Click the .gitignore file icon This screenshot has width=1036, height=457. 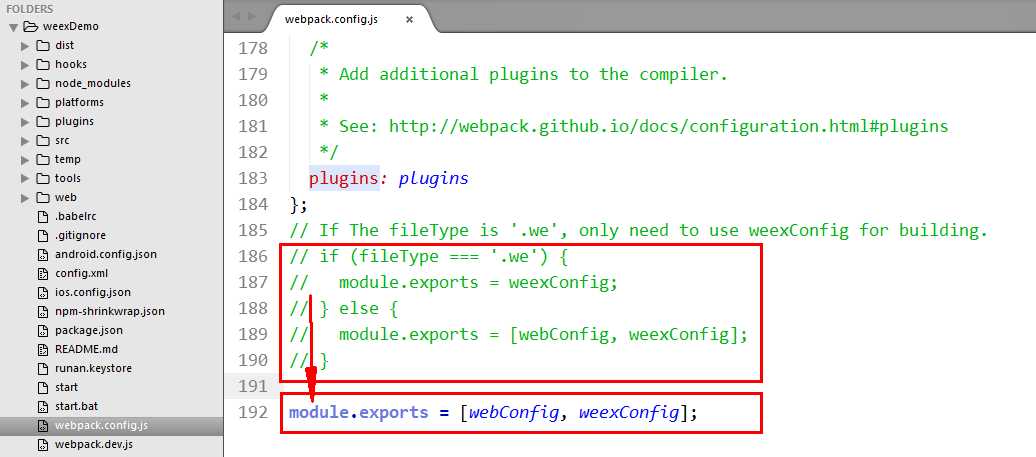tap(43, 235)
